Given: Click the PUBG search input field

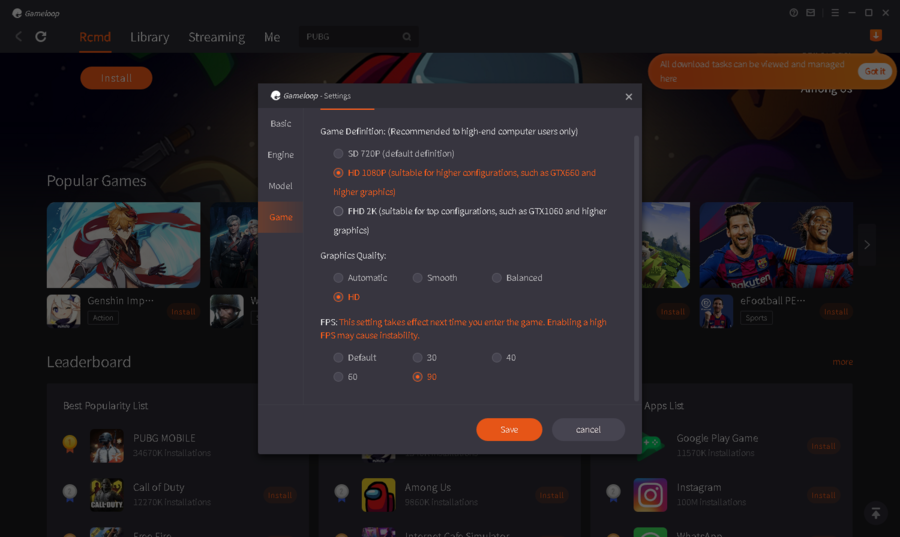Looking at the screenshot, I should [352, 37].
